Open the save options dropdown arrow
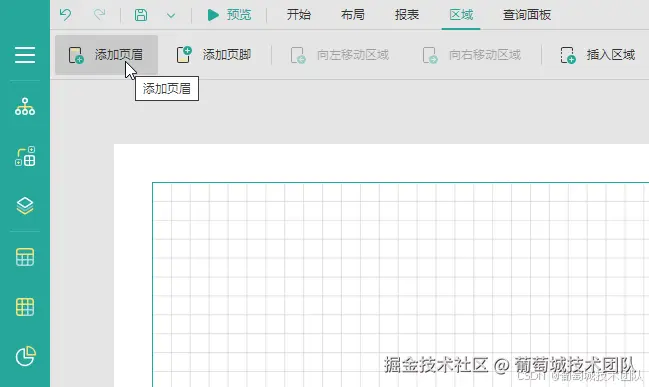Image resolution: width=649 pixels, height=387 pixels. click(171, 16)
